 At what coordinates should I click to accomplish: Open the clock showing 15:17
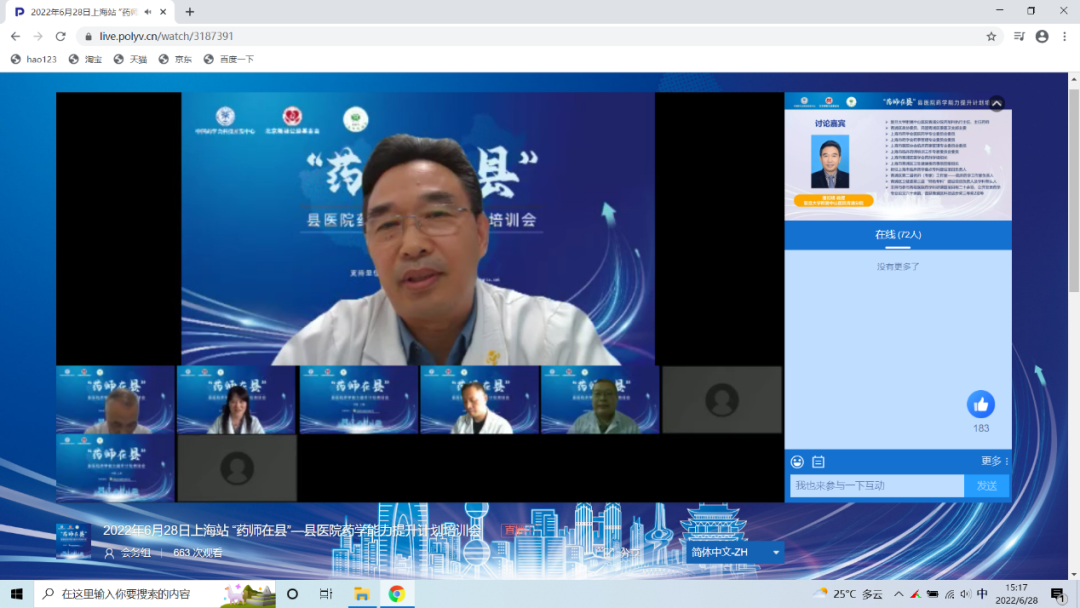(x=1017, y=594)
